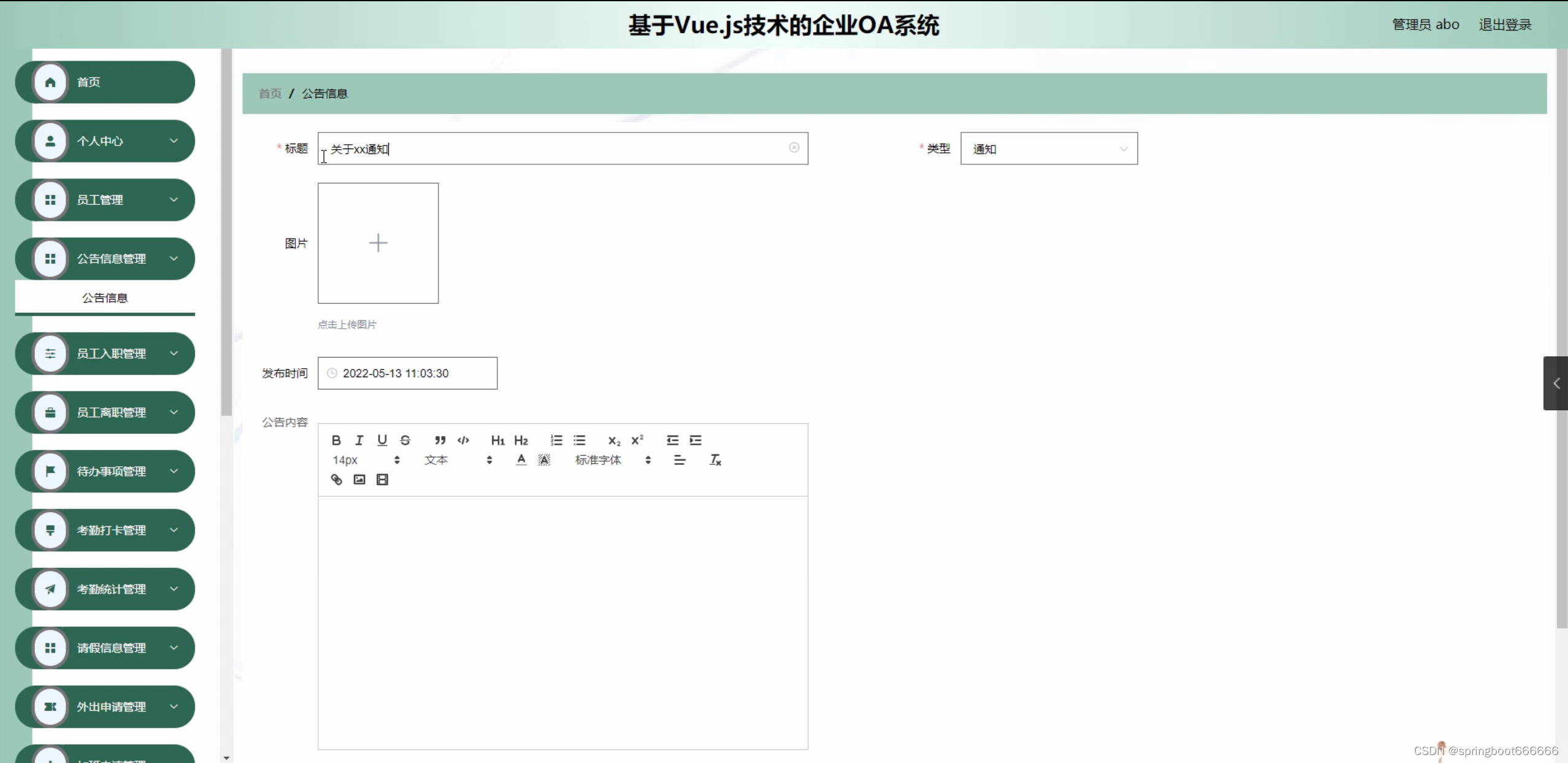Image resolution: width=1568 pixels, height=763 pixels.
Task: Click the 公告信息 breadcrumb text
Action: pyautogui.click(x=325, y=93)
